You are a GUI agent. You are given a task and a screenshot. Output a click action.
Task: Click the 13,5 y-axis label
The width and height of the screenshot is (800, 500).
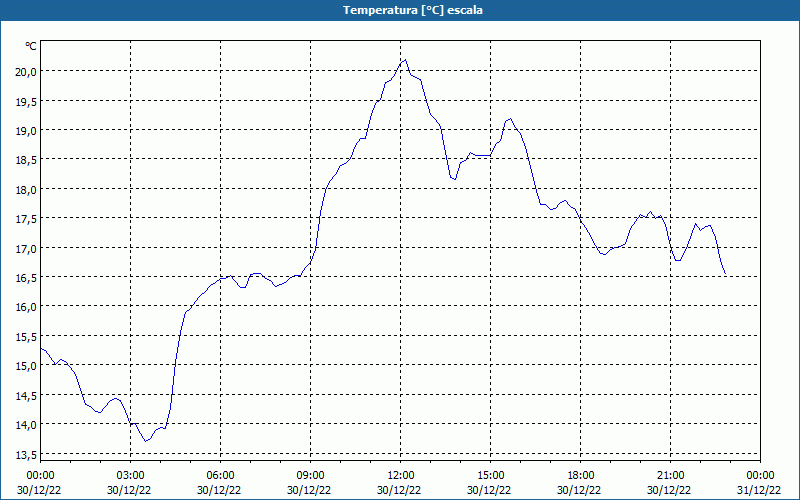point(27,455)
